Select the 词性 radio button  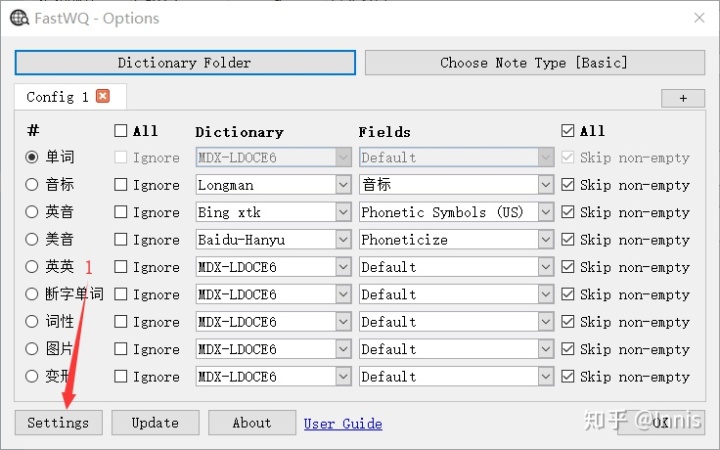32,321
